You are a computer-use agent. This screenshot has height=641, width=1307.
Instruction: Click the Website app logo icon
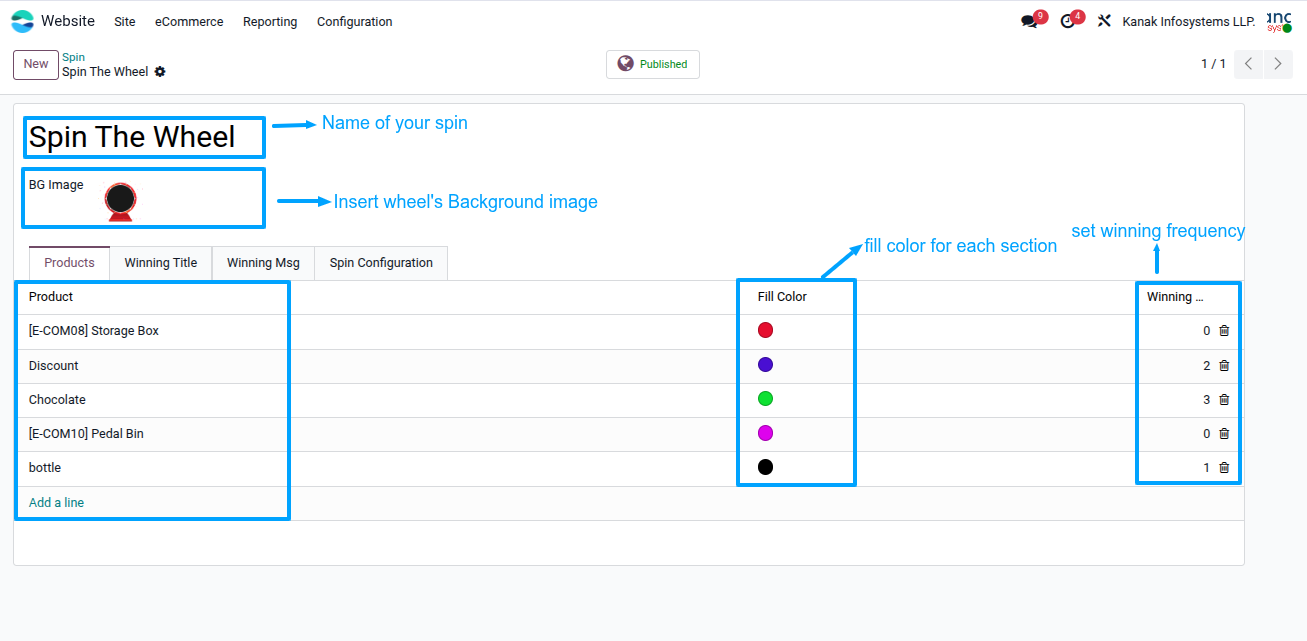pyautogui.click(x=22, y=21)
